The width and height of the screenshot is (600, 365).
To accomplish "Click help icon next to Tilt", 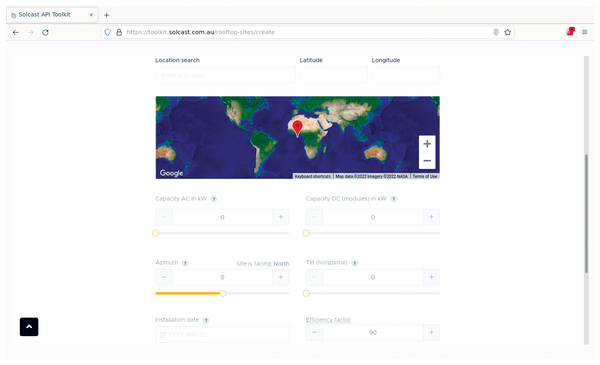I will click(354, 263).
